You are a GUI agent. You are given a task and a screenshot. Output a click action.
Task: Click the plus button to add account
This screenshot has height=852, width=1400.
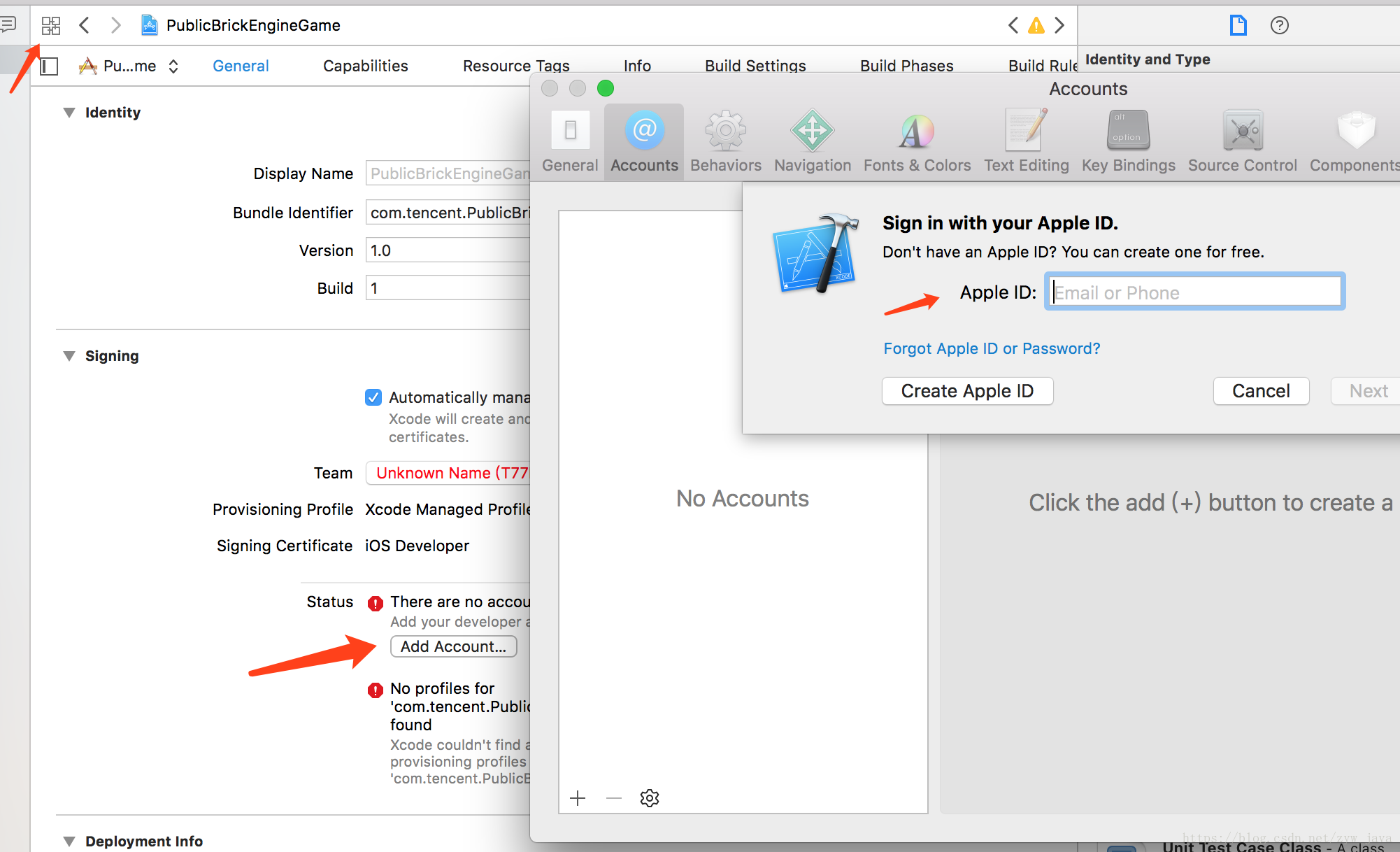pos(578,798)
